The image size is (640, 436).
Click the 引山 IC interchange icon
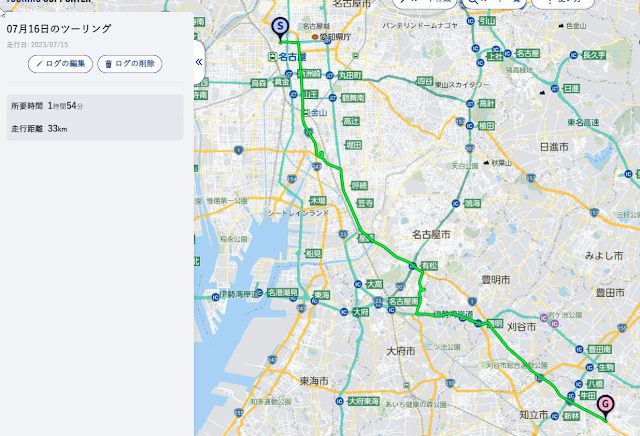[471, 20]
